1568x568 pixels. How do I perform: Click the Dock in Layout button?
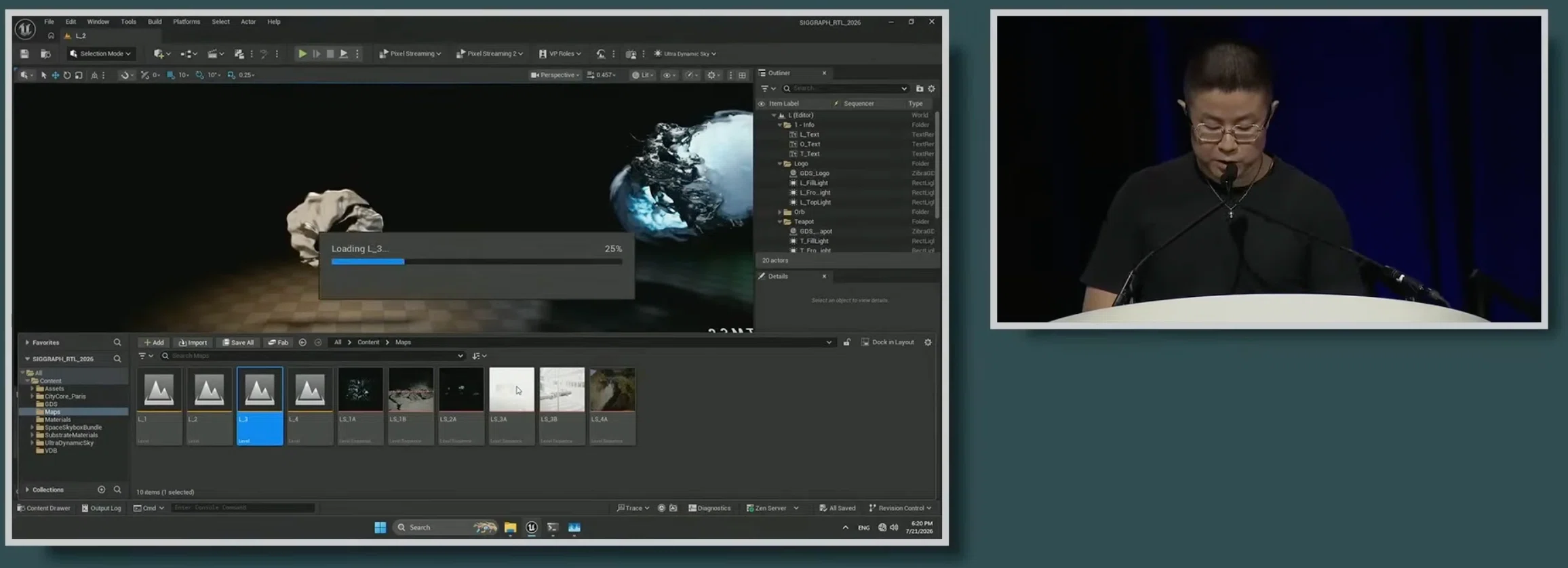click(887, 342)
